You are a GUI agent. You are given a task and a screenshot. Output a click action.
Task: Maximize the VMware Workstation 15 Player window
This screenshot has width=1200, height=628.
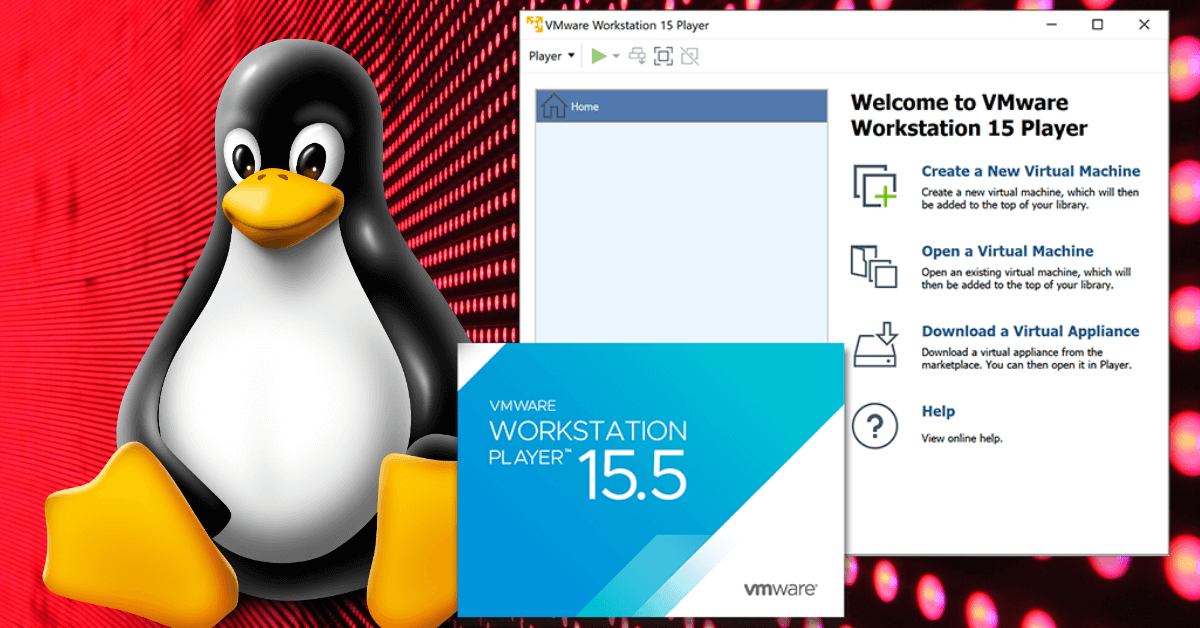pyautogui.click(x=1098, y=25)
